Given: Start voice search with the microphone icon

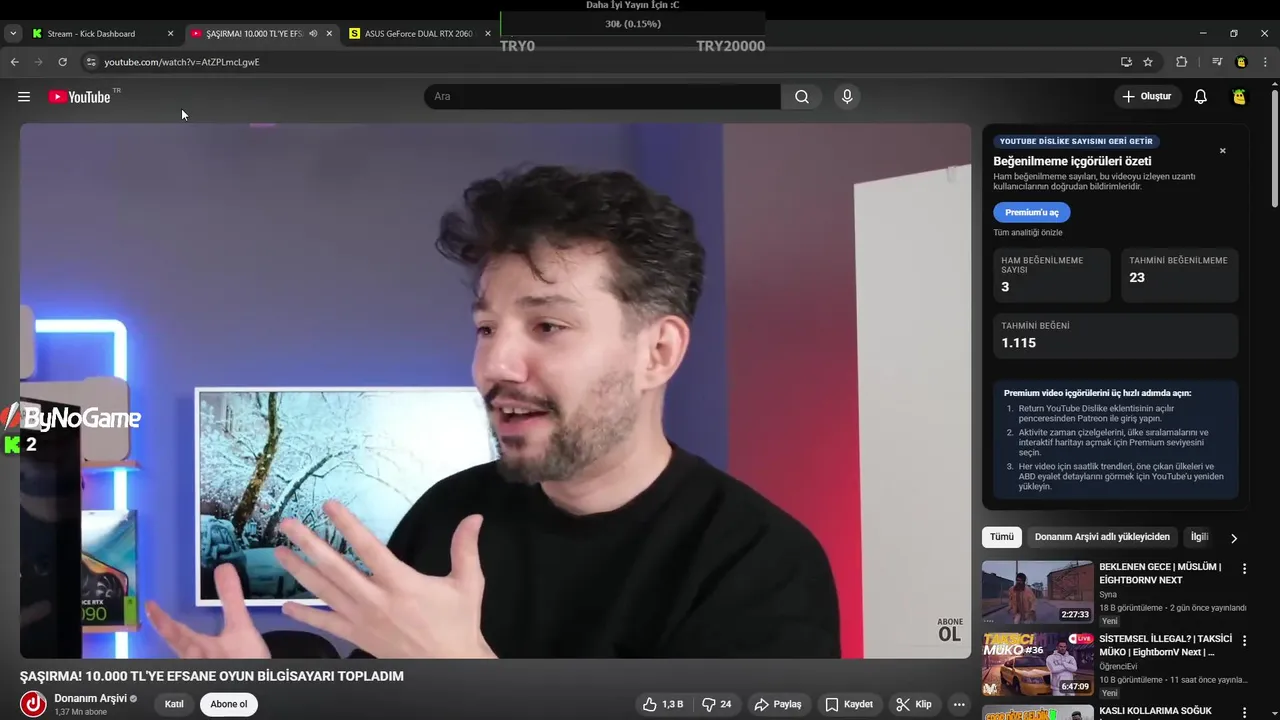Looking at the screenshot, I should coord(847,97).
